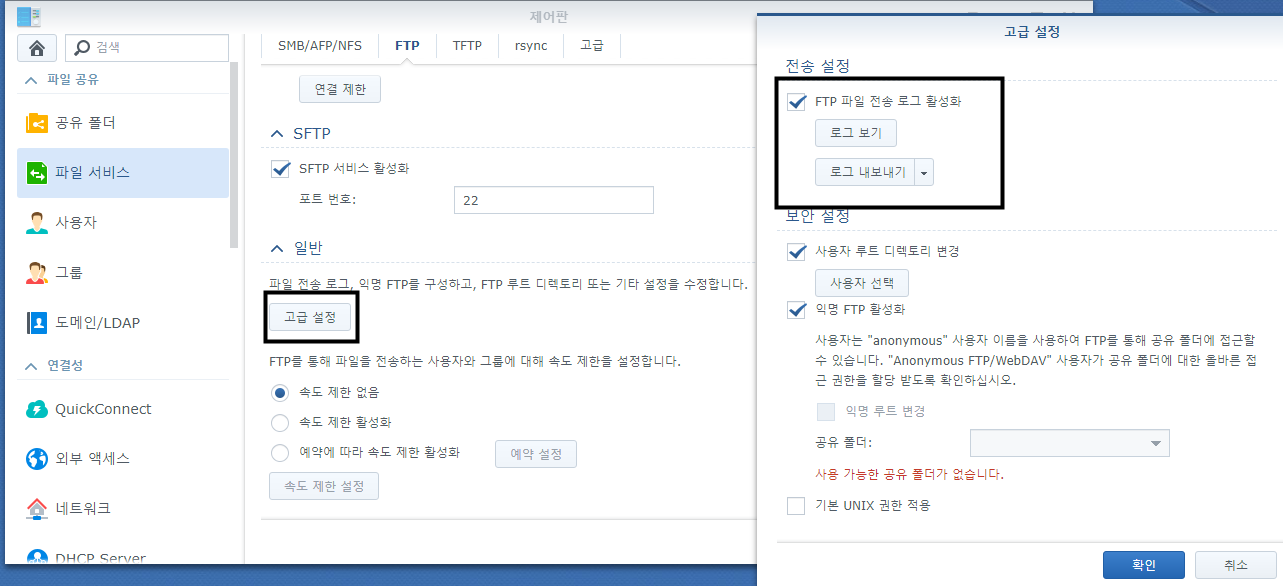Collapse the 일반 section chevron
Viewport: 1283px width, 586px height.
[277, 248]
